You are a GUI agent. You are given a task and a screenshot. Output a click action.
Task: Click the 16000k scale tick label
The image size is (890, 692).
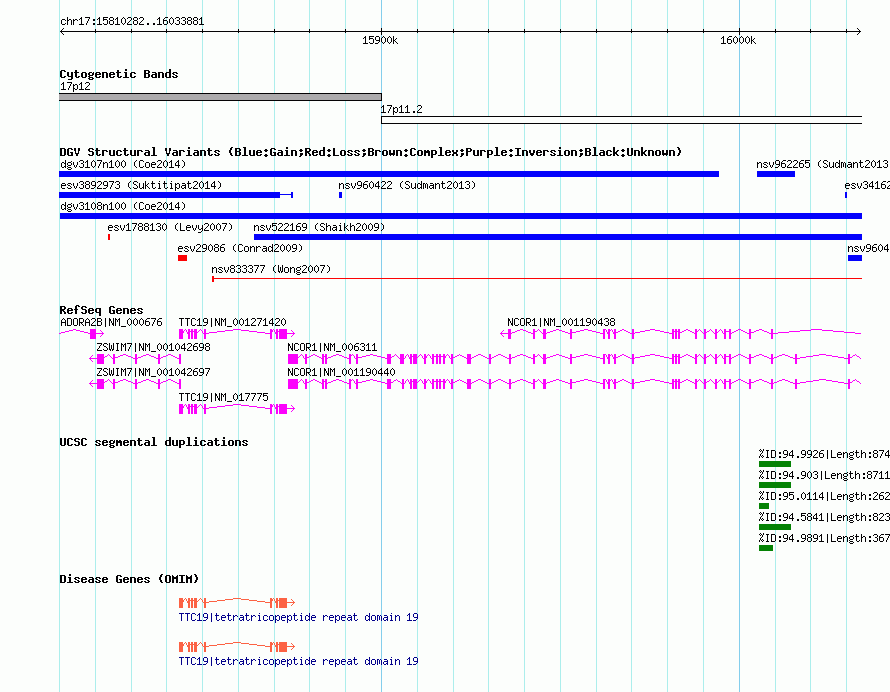(738, 40)
